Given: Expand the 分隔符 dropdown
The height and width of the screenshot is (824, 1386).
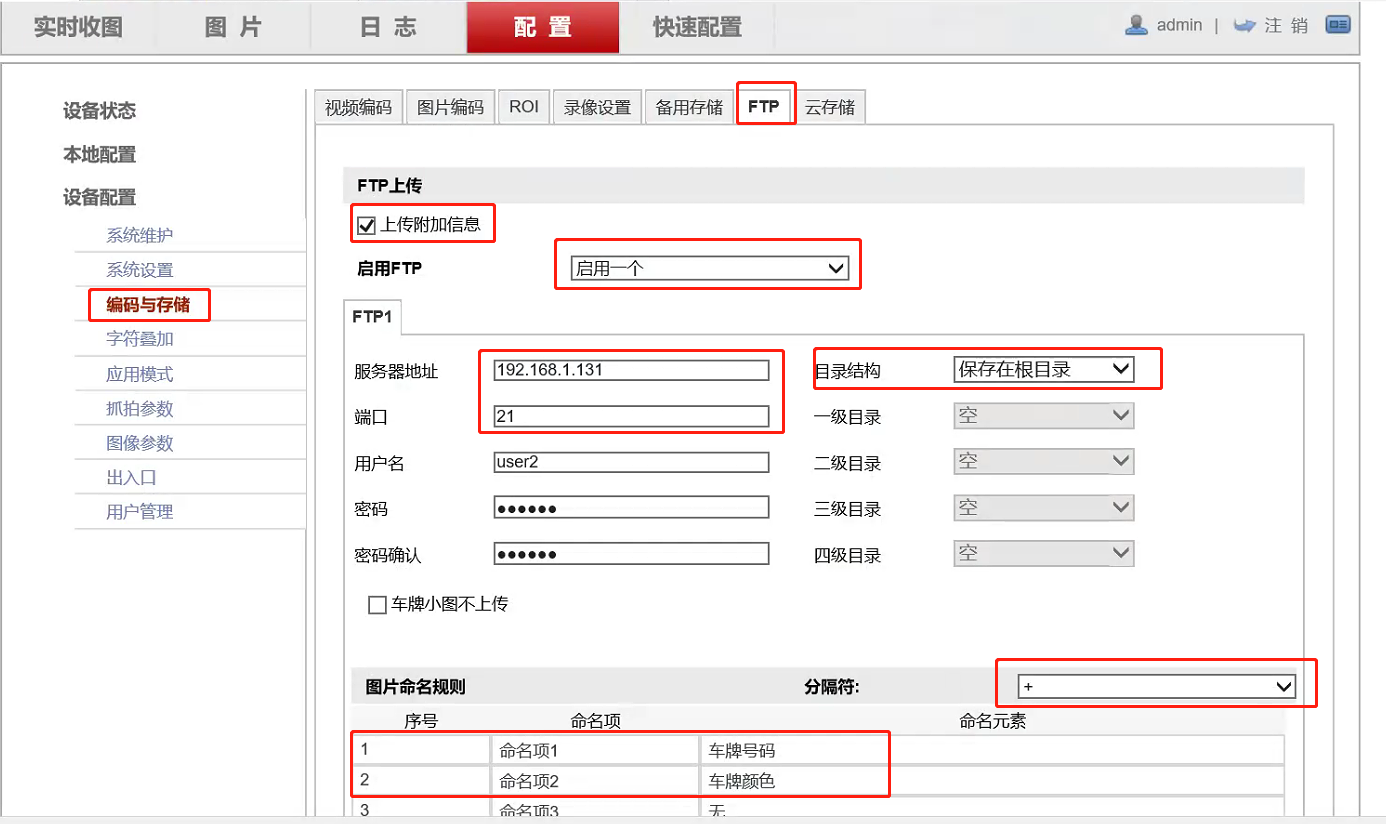Looking at the screenshot, I should coord(1155,685).
